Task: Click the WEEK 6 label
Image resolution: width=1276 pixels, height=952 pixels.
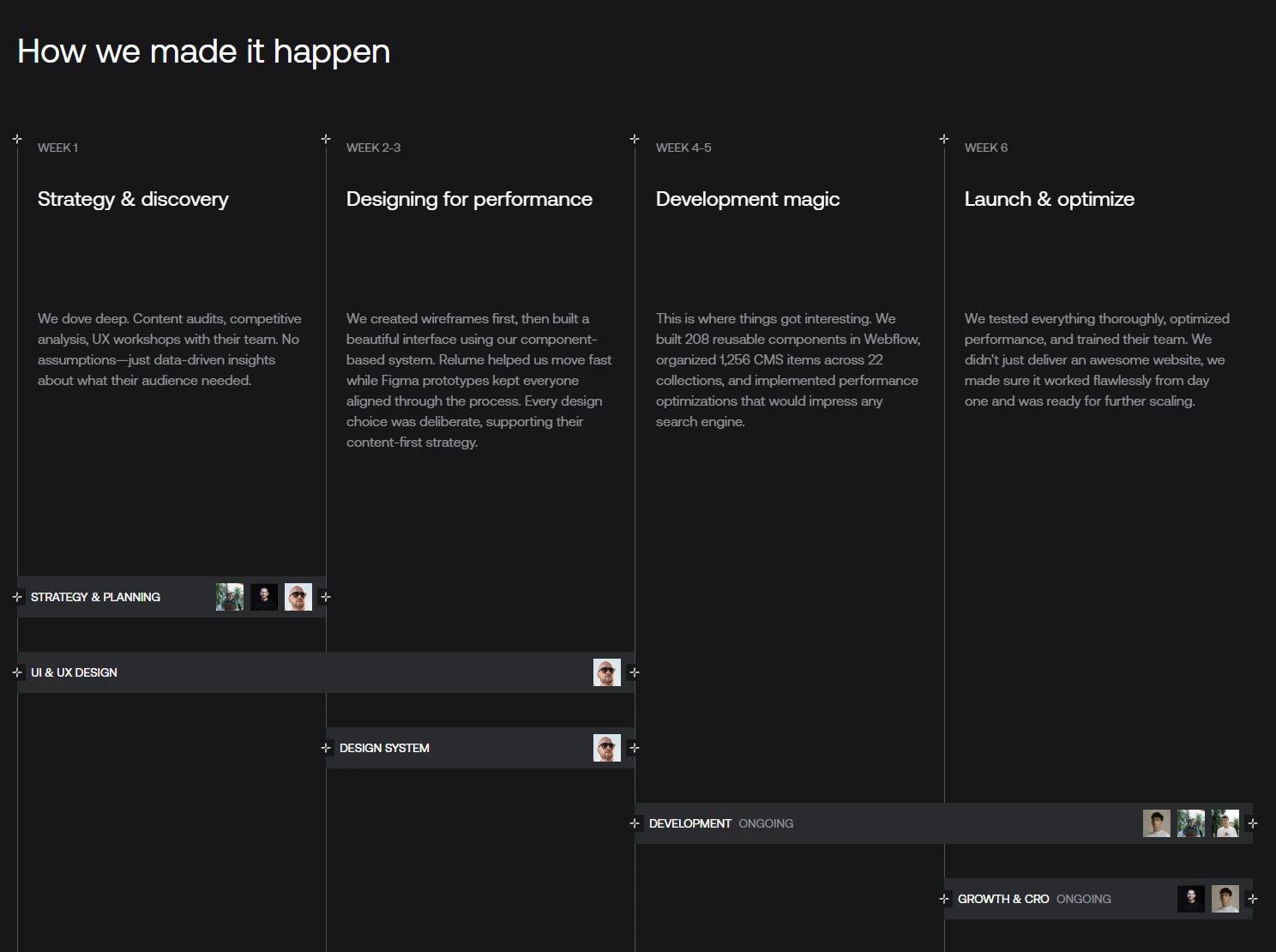Action: (986, 148)
